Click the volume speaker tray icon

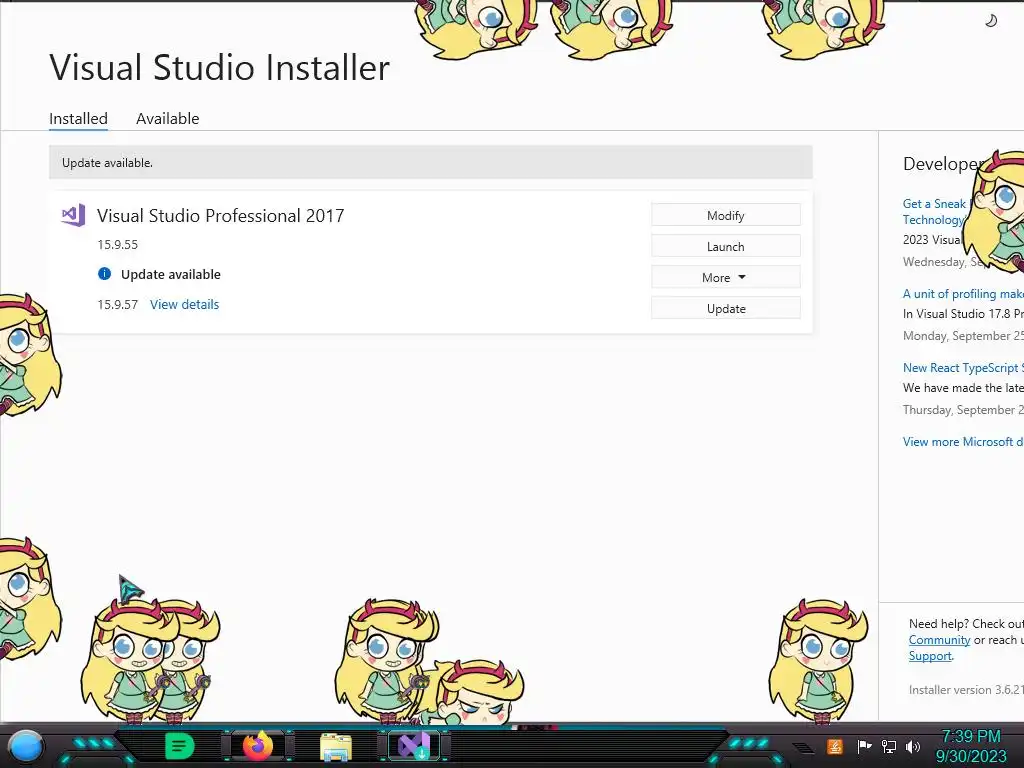(913, 746)
